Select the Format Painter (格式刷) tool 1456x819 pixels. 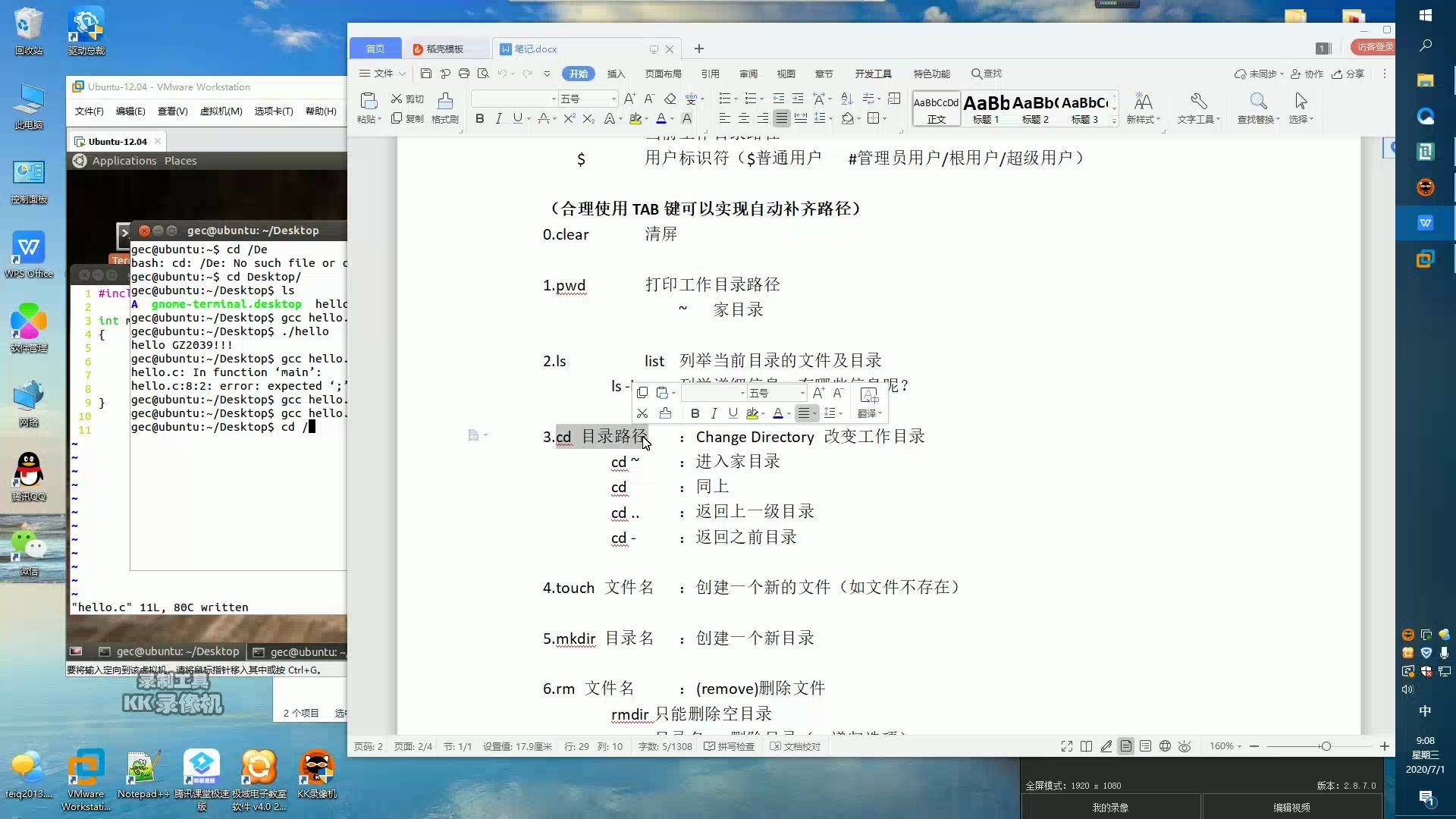[446, 108]
